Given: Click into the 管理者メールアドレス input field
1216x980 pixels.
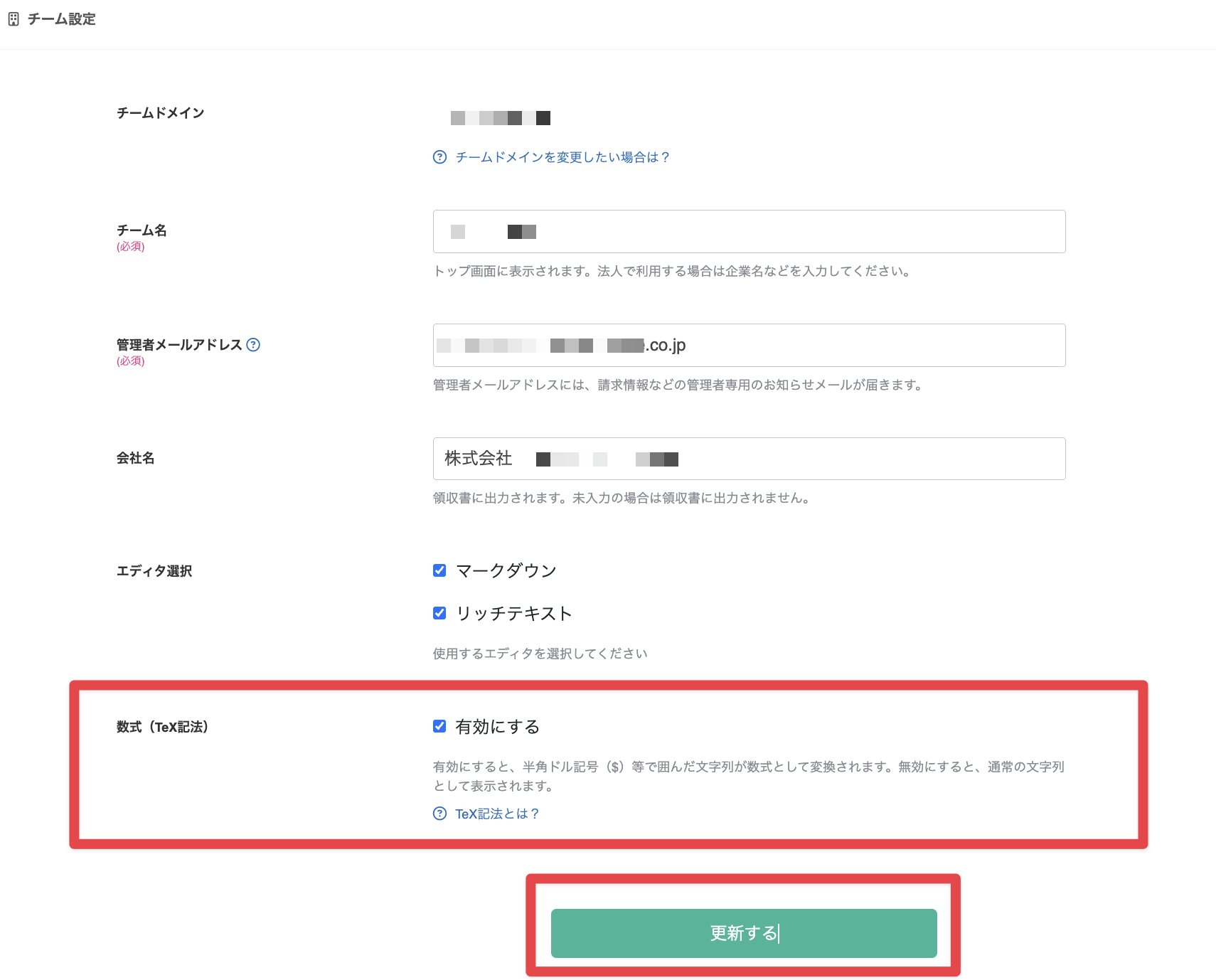Looking at the screenshot, I should point(853,345).
